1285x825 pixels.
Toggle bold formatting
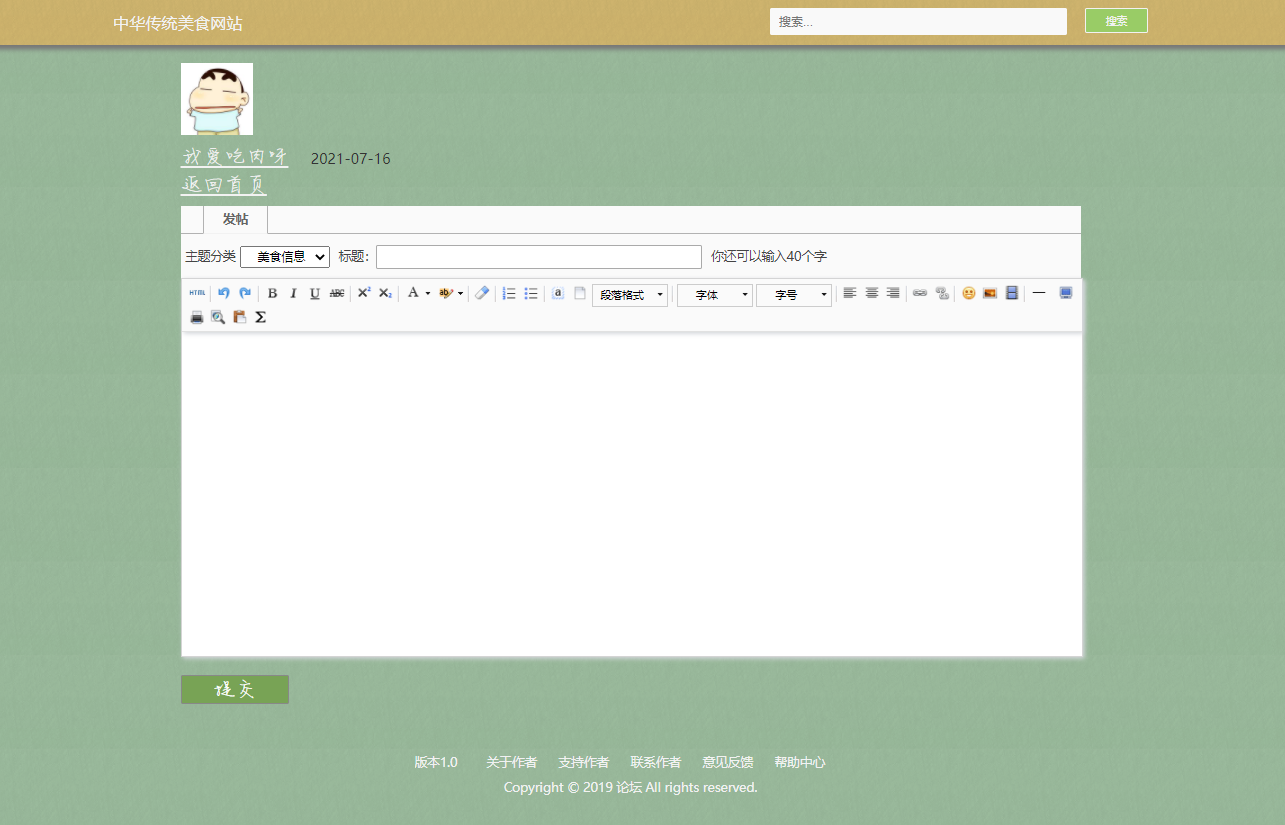pyautogui.click(x=272, y=293)
